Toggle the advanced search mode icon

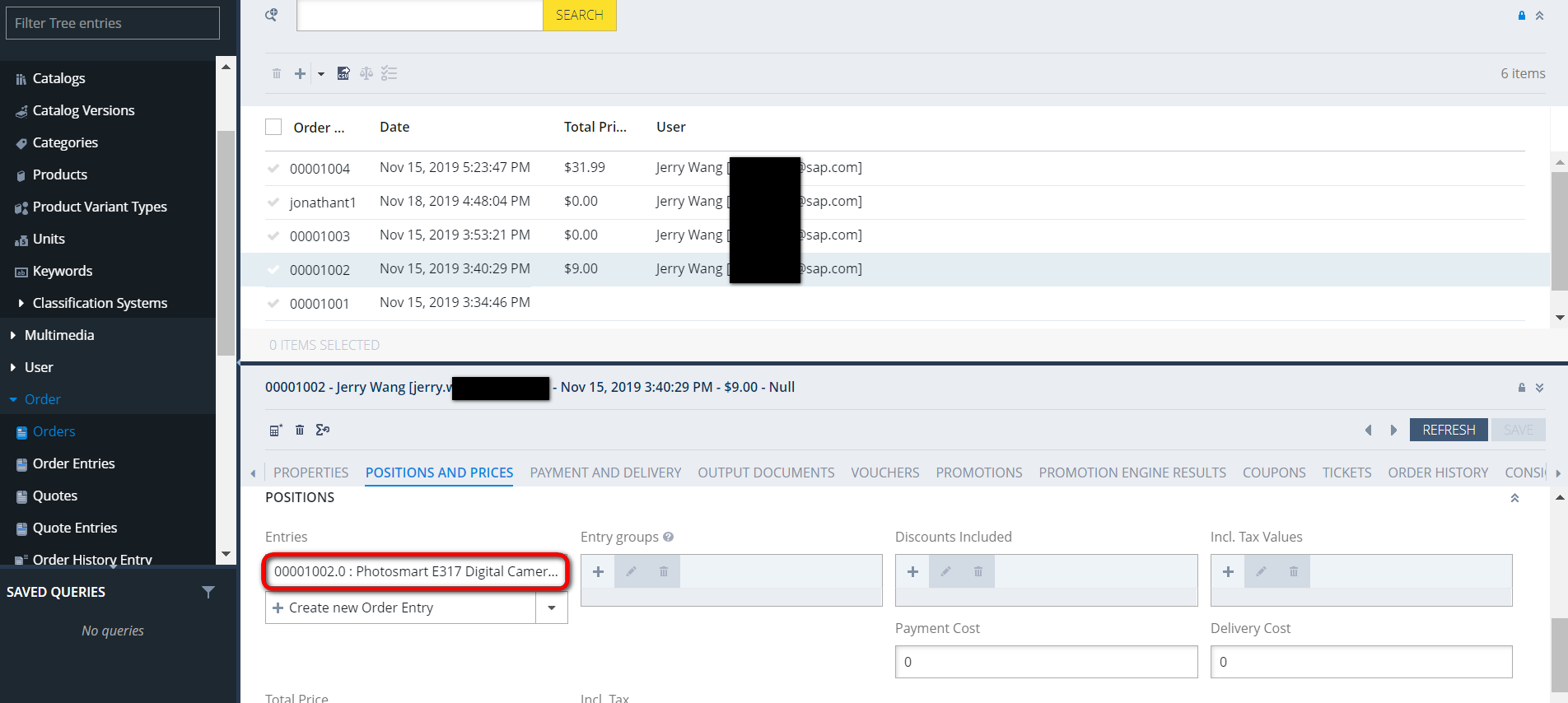coord(271,15)
